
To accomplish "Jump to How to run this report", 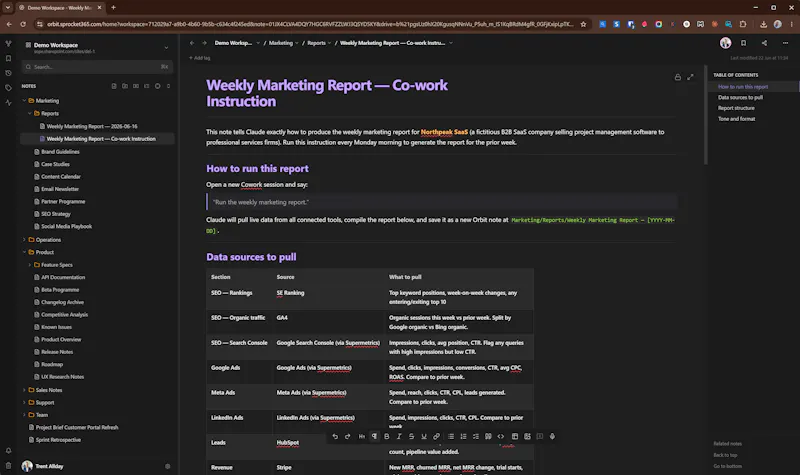I will point(743,87).
